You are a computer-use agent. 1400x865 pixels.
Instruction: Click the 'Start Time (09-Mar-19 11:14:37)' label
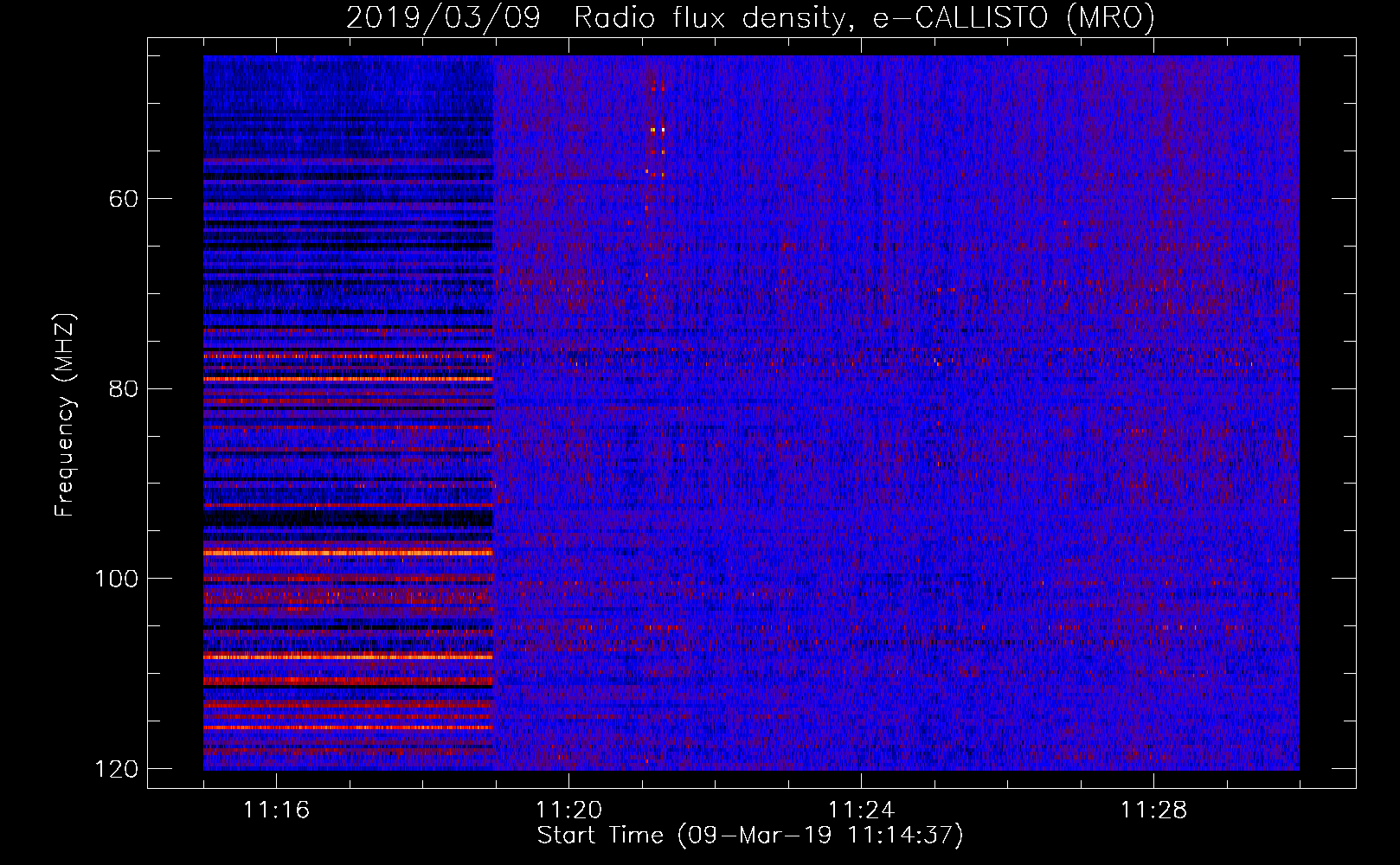tap(750, 836)
